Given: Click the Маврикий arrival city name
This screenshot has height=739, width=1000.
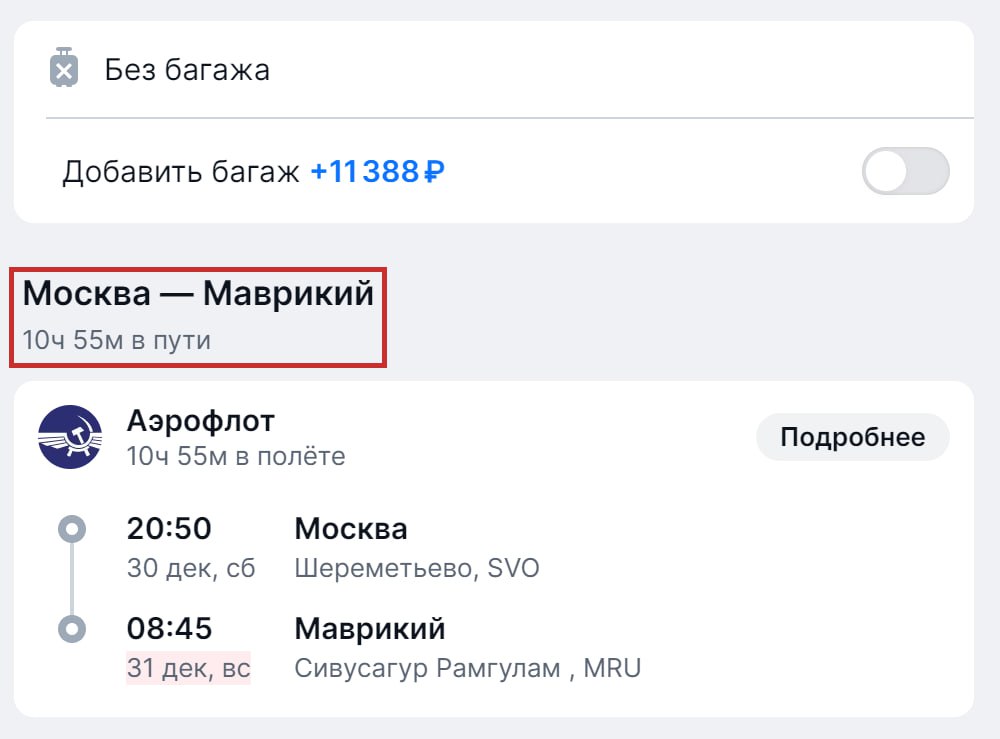Looking at the screenshot, I should click(370, 629).
